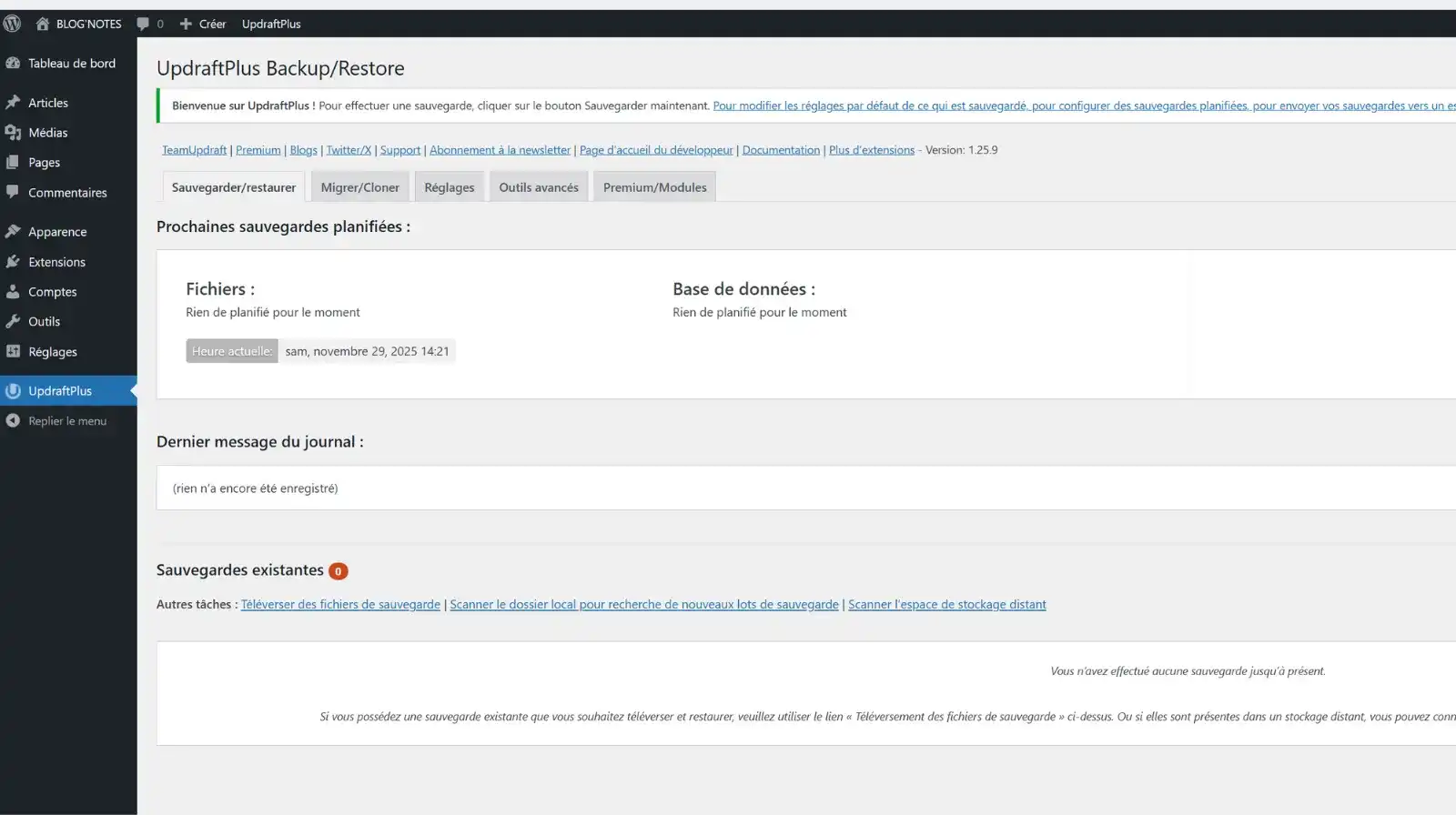The width and height of the screenshot is (1456, 815).
Task: Open the Réglages tab in UpdraftPlus
Action: click(x=449, y=187)
